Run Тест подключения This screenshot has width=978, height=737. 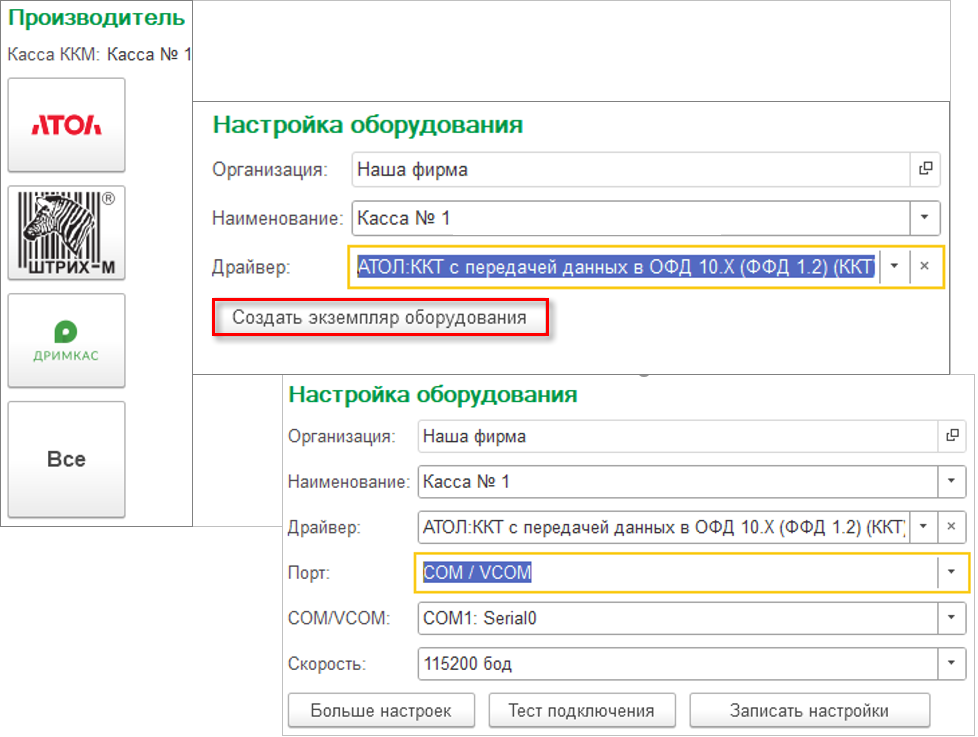pyautogui.click(x=581, y=710)
